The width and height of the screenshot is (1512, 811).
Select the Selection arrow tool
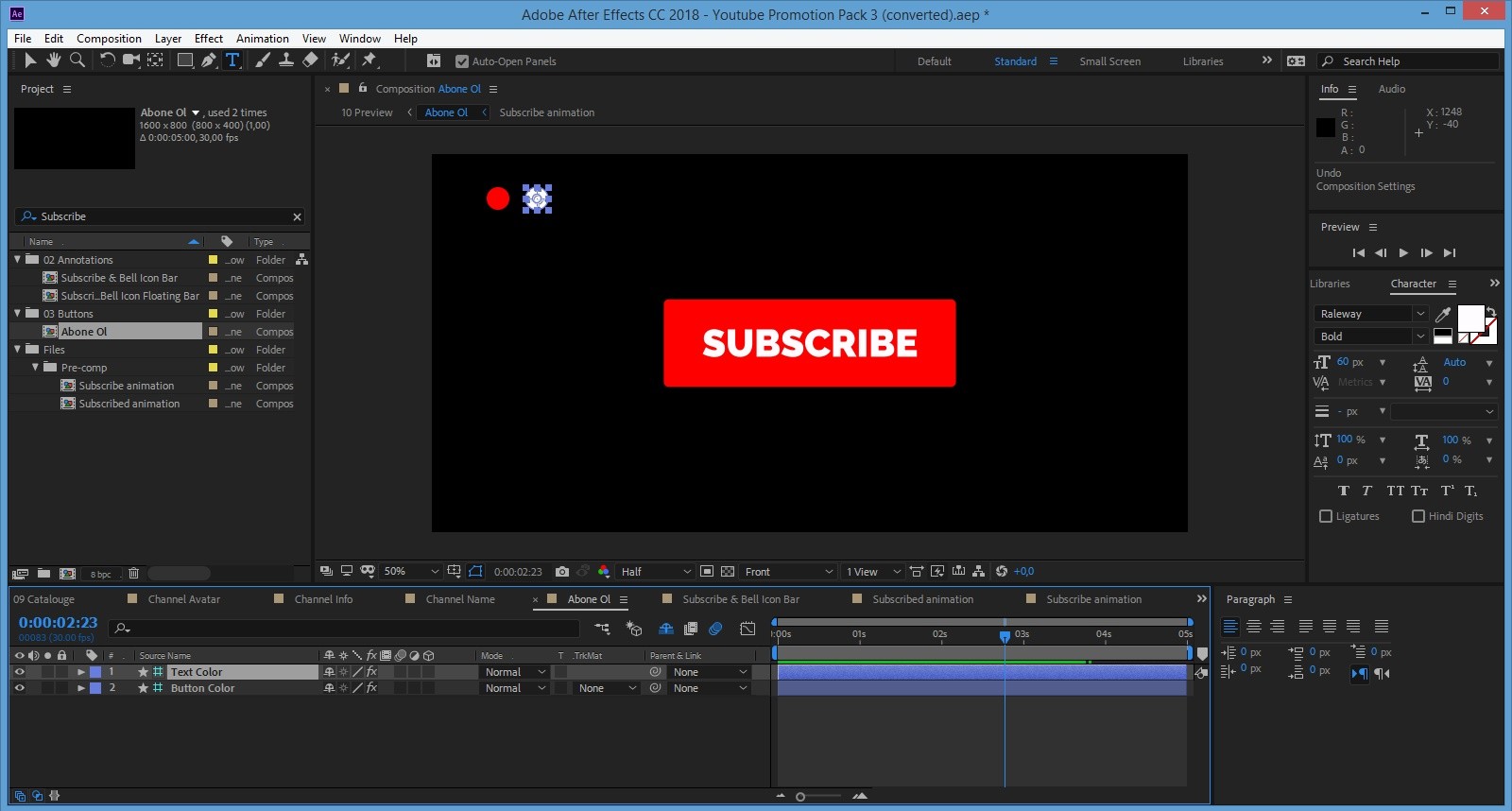(x=30, y=60)
